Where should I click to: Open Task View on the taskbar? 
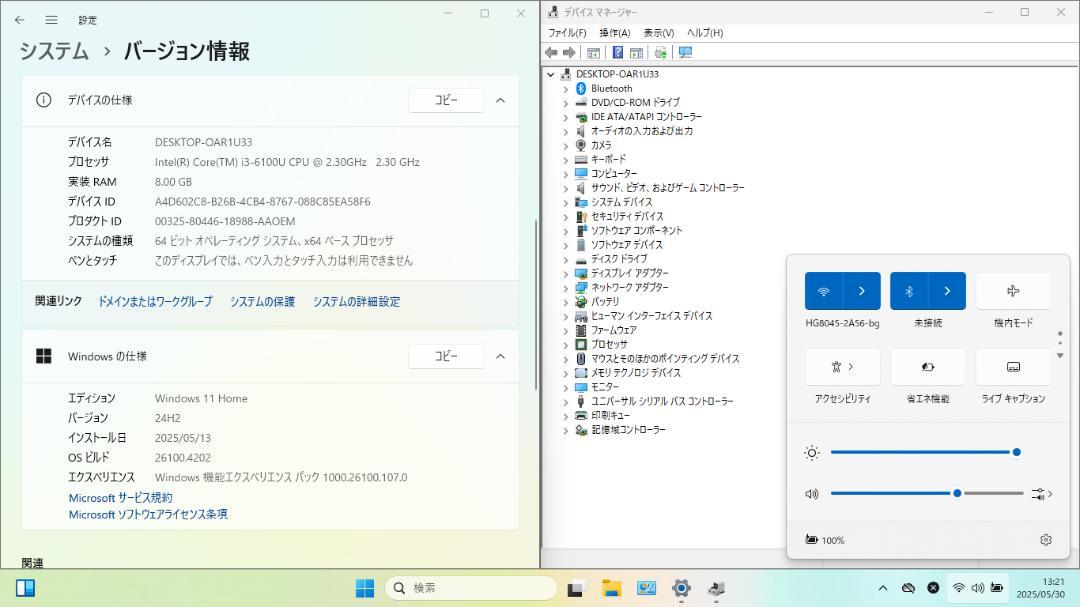pos(576,588)
